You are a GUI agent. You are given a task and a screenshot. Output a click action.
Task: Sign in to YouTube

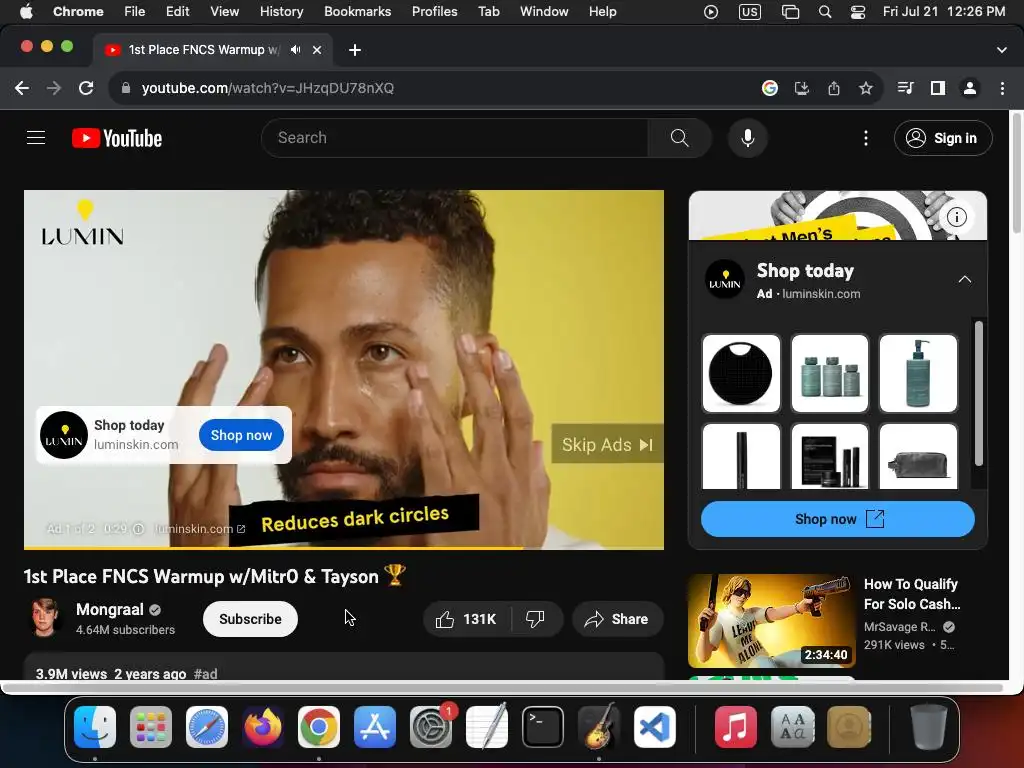(x=943, y=138)
